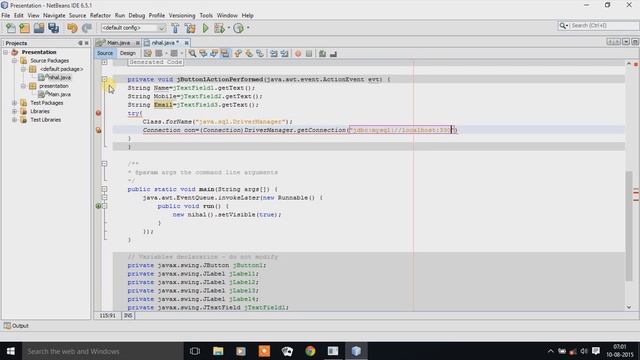This screenshot has width=640, height=360.
Task: Open Chrome from the taskbar
Action: coord(310,351)
